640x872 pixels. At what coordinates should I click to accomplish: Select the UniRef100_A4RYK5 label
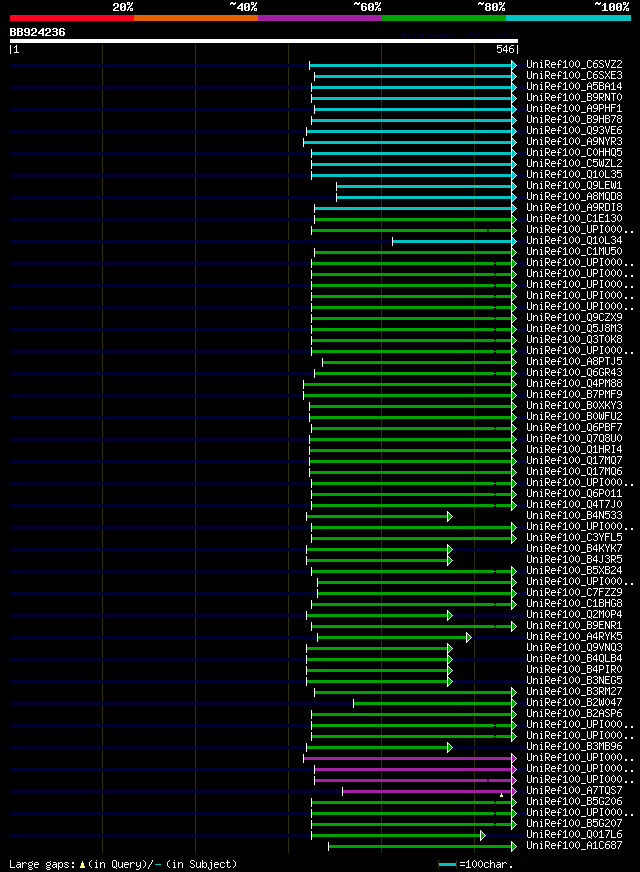[x=574, y=636]
